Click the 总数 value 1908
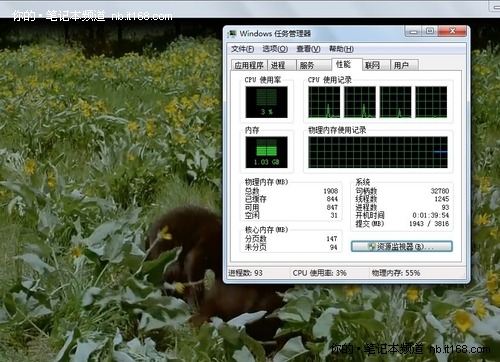This screenshot has width=500, height=362. pyautogui.click(x=331, y=191)
